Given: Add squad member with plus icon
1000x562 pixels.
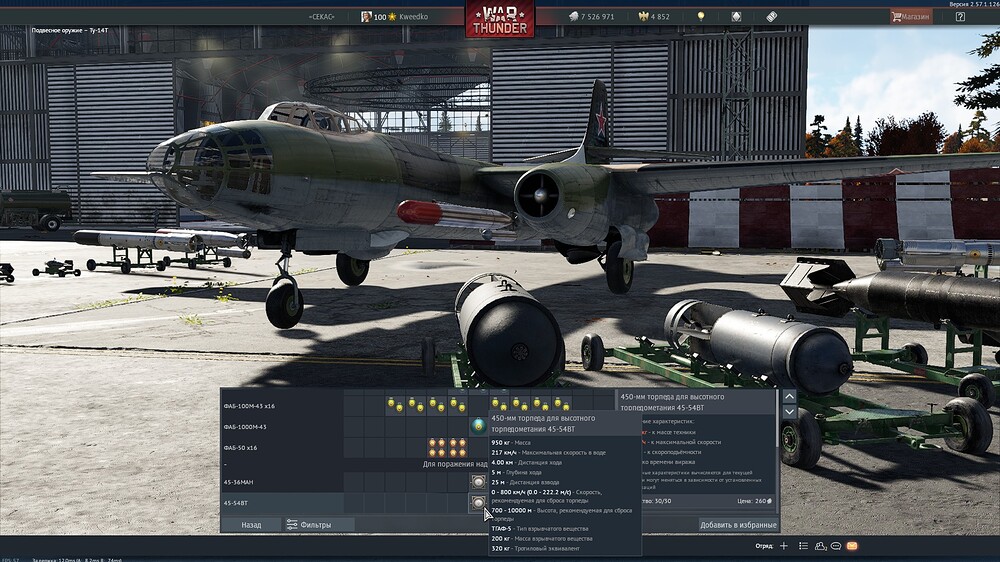Looking at the screenshot, I should [784, 546].
